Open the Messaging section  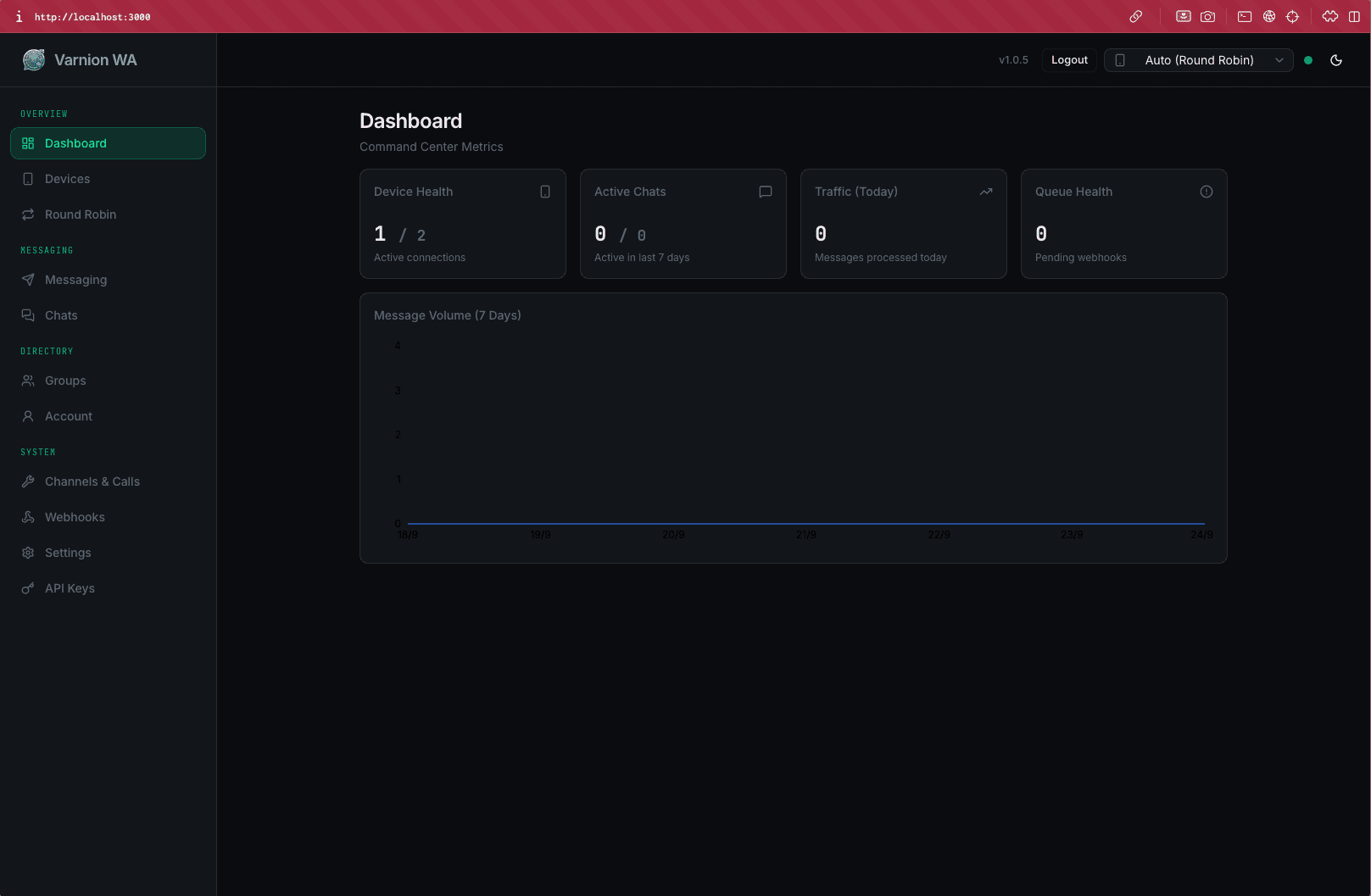point(108,280)
